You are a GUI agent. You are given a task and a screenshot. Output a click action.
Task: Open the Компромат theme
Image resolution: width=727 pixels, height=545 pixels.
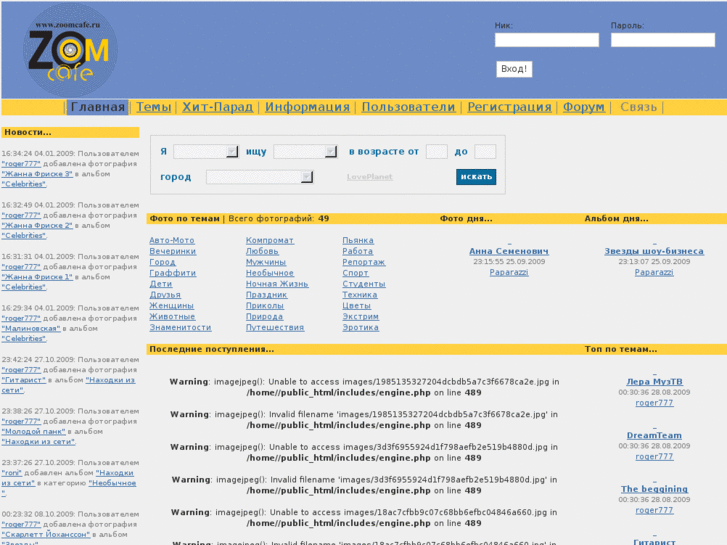pyautogui.click(x=269, y=240)
